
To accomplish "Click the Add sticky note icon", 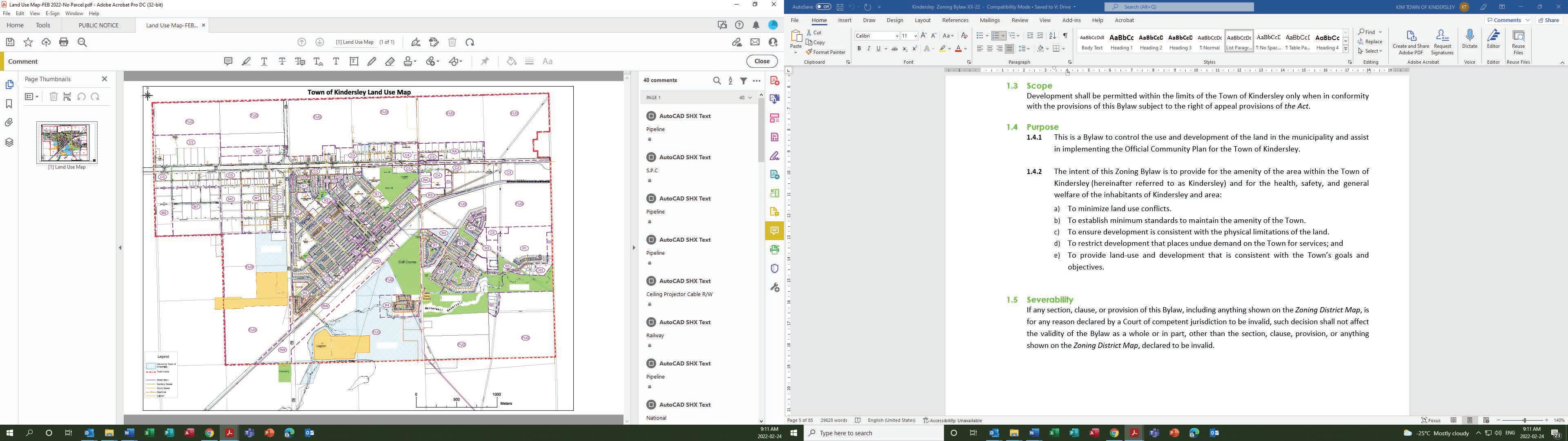I will point(228,62).
